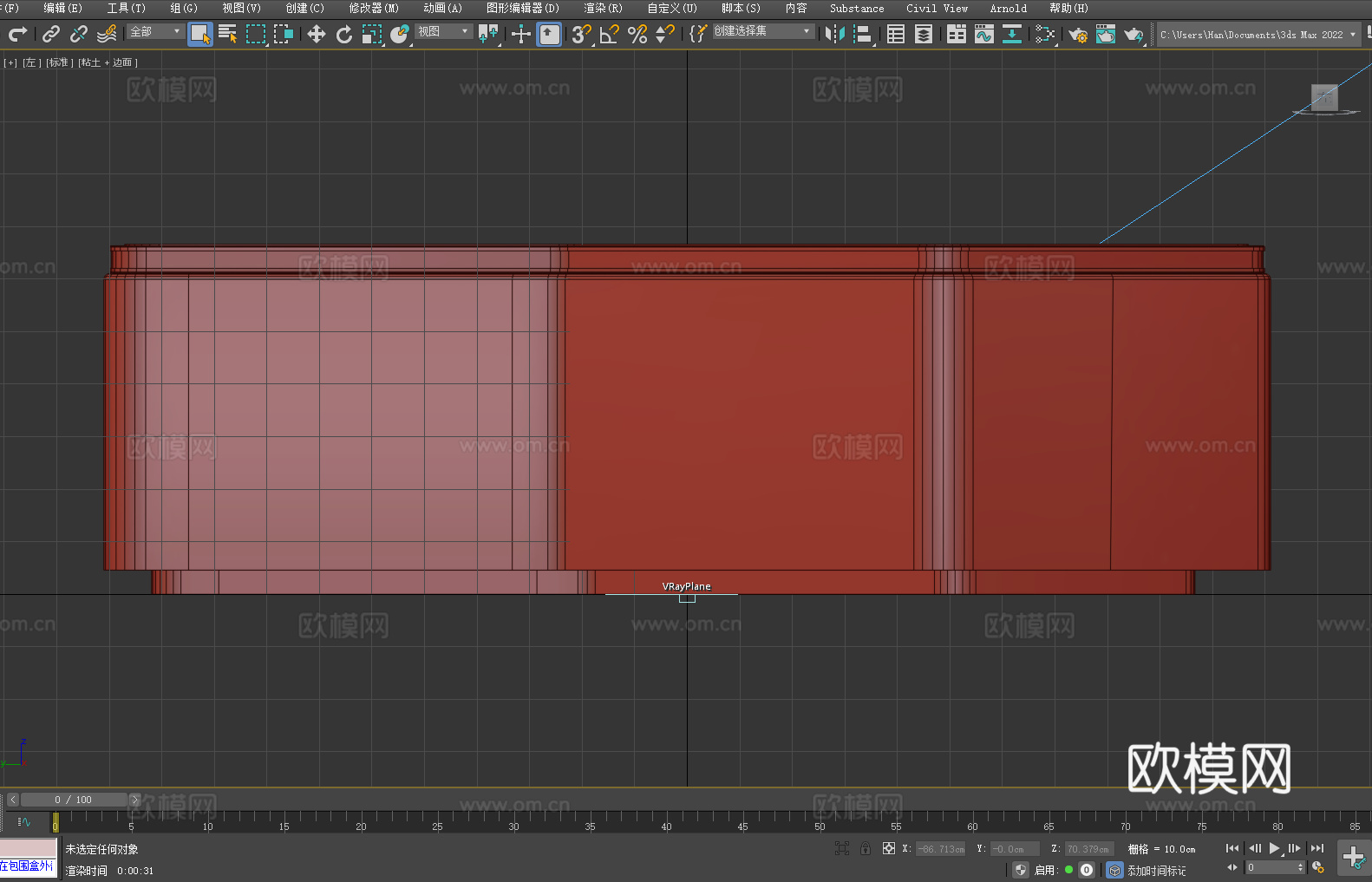
Task: Click the ViewCube in viewport corner
Action: (1324, 98)
